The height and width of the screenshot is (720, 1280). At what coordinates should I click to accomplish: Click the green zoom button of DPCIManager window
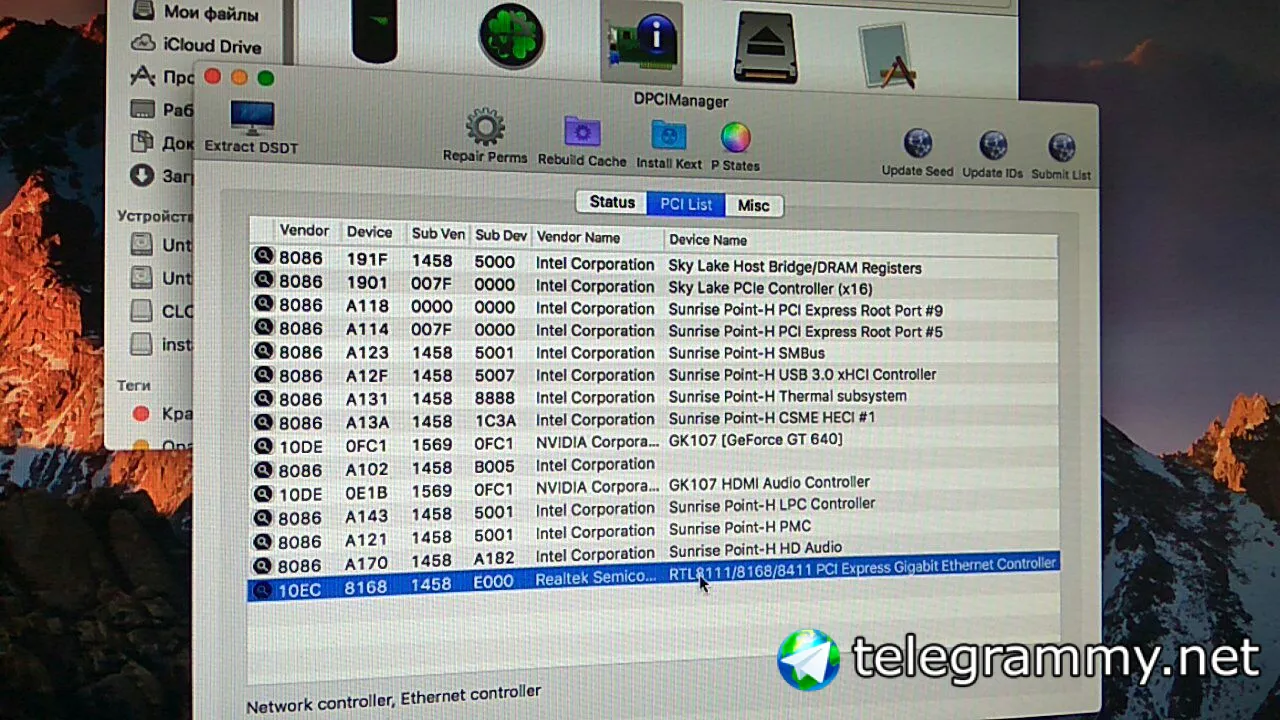266,78
